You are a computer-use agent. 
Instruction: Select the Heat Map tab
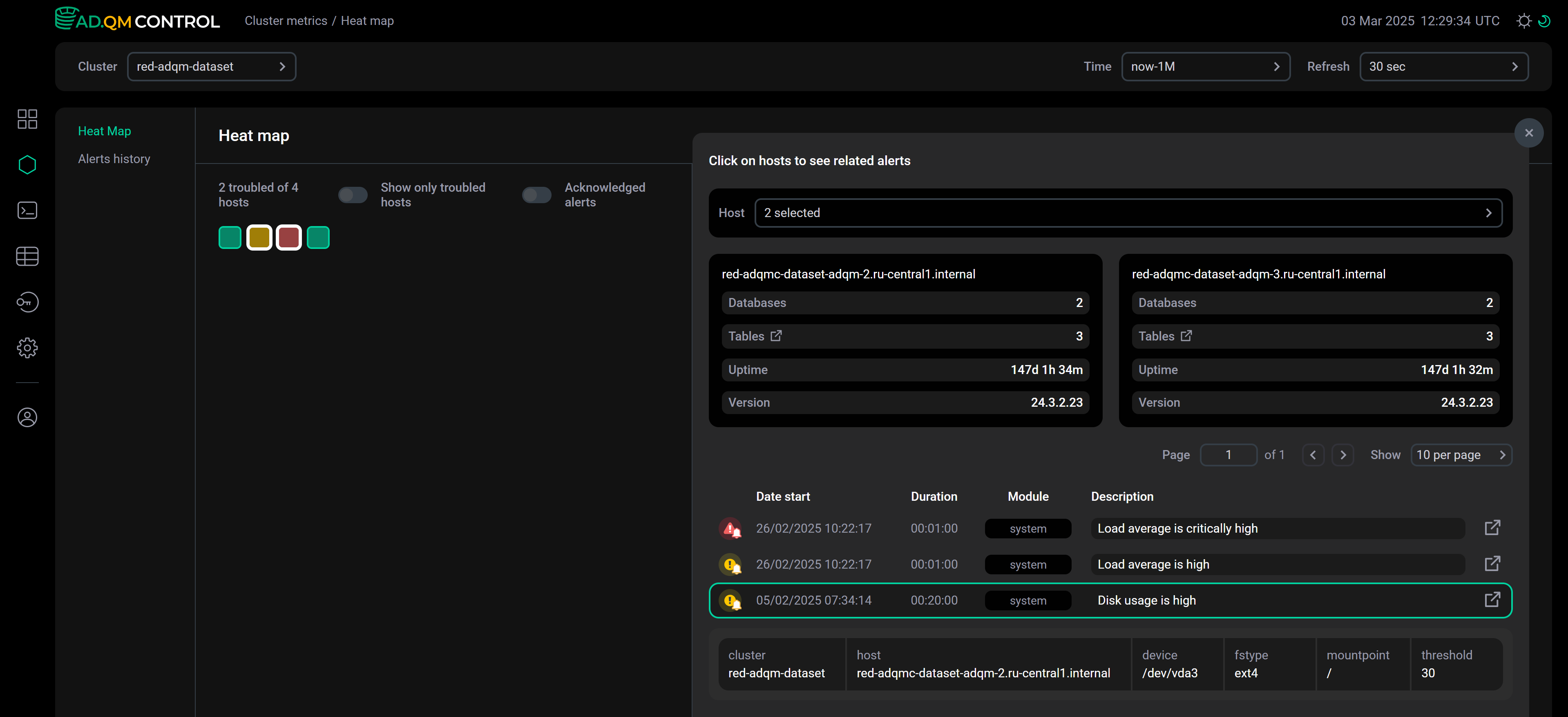104,131
